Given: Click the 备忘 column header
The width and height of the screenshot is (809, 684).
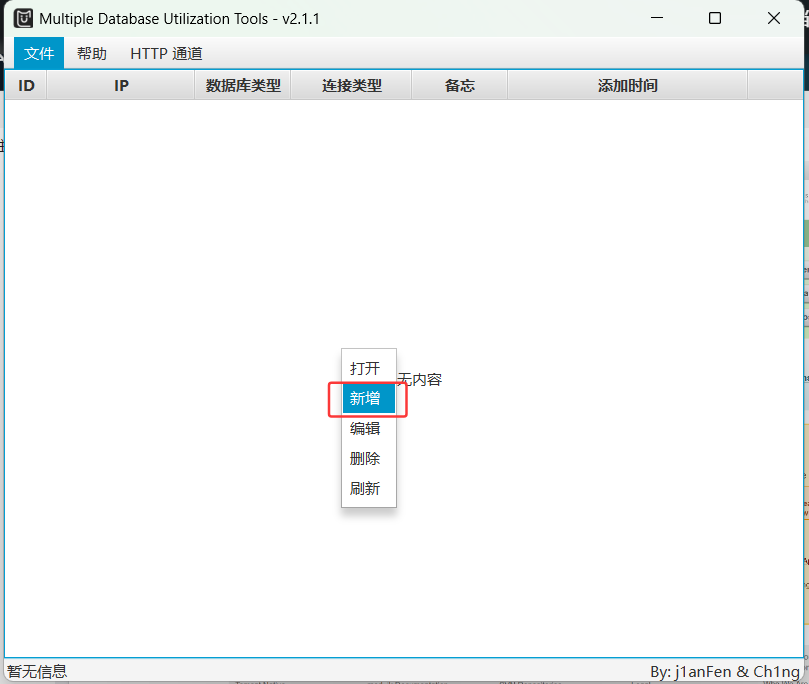Looking at the screenshot, I should click(x=459, y=86).
